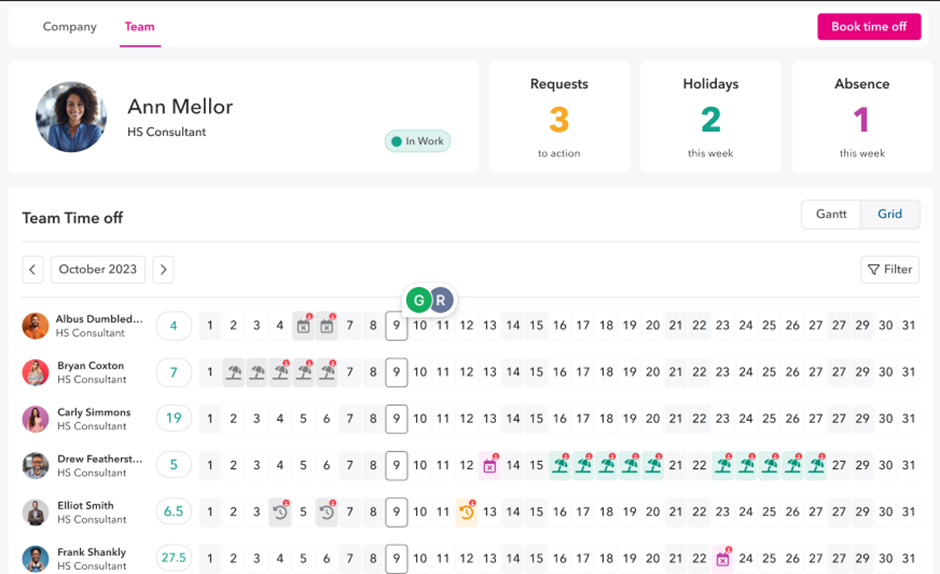Screen dimensions: 940x574
Task: Open the Requests to action card
Action: point(558,117)
